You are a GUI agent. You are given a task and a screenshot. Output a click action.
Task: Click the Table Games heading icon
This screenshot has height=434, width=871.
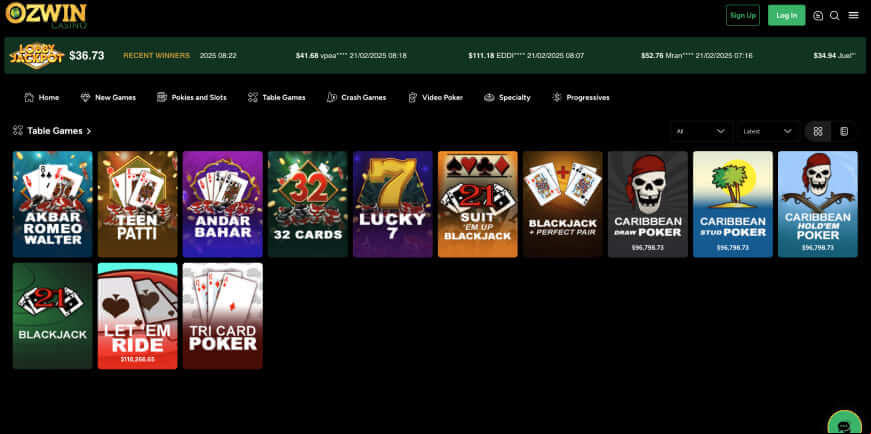[x=18, y=131]
